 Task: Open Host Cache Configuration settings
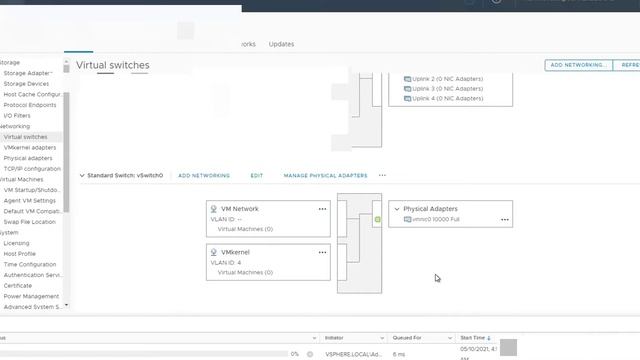pos(32,94)
